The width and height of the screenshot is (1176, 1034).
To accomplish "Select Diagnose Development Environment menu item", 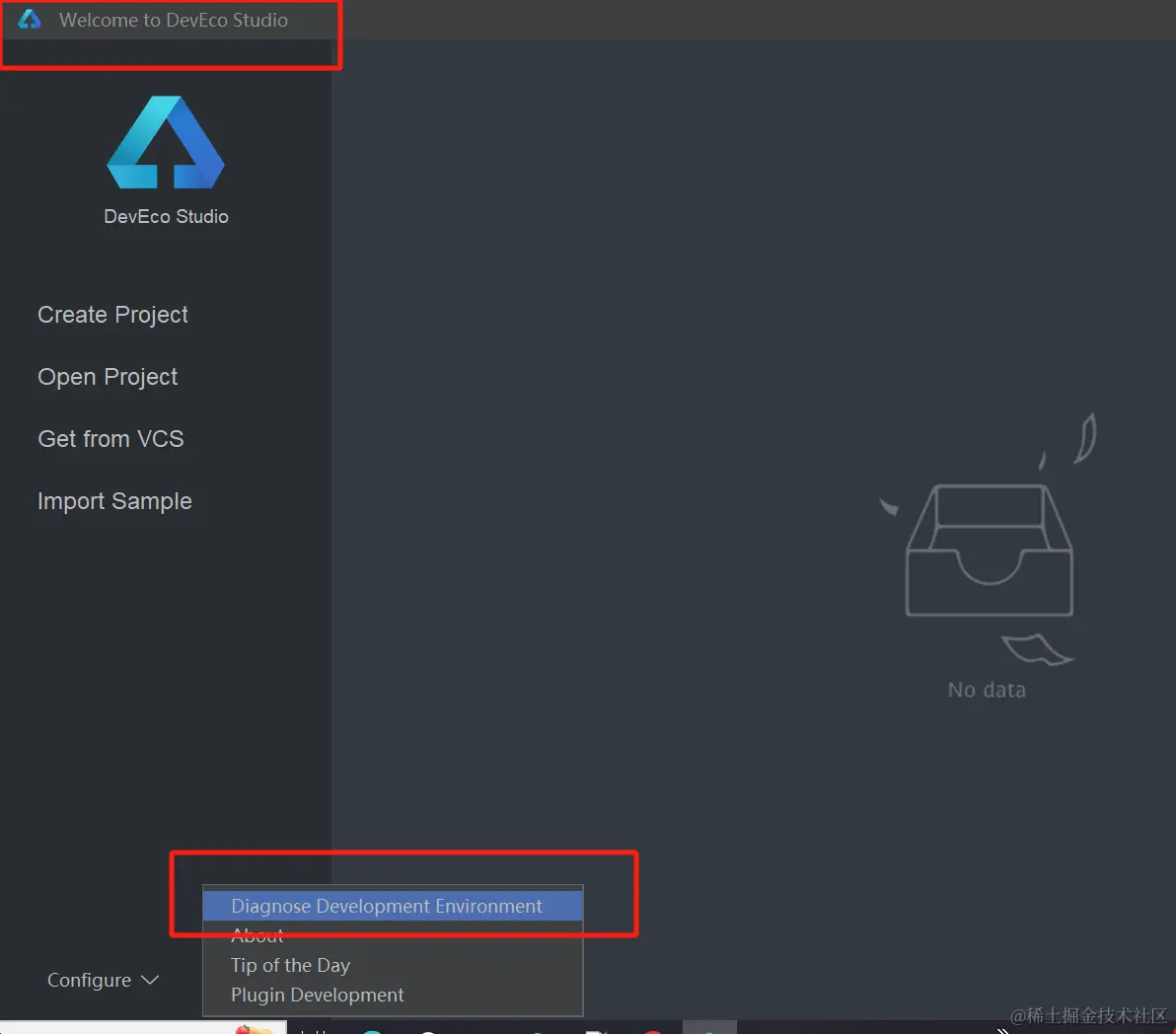I will [x=393, y=906].
